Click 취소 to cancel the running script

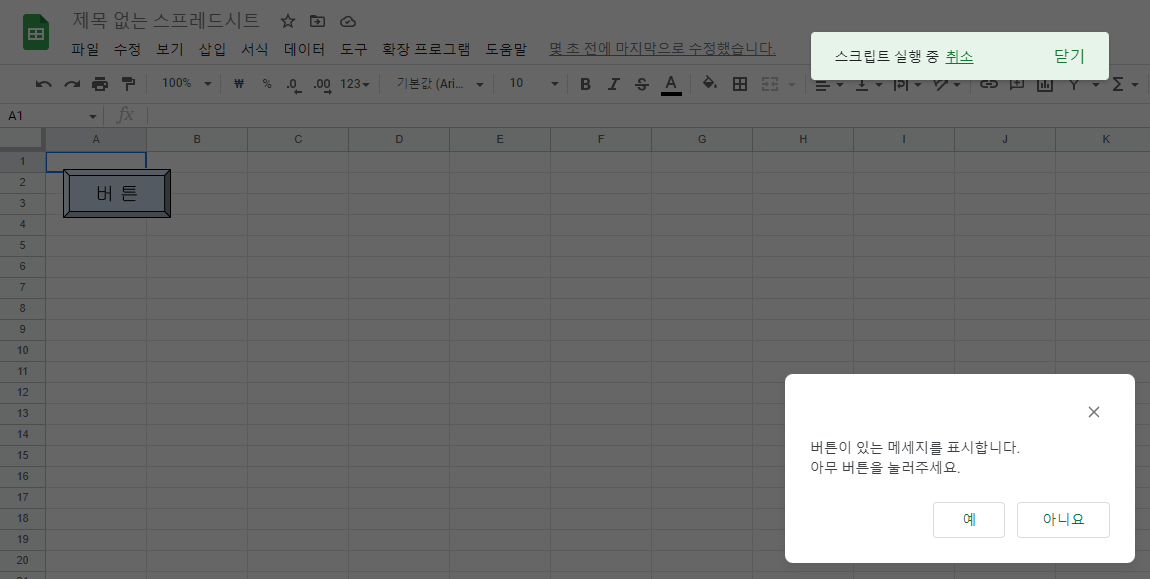[x=959, y=57]
